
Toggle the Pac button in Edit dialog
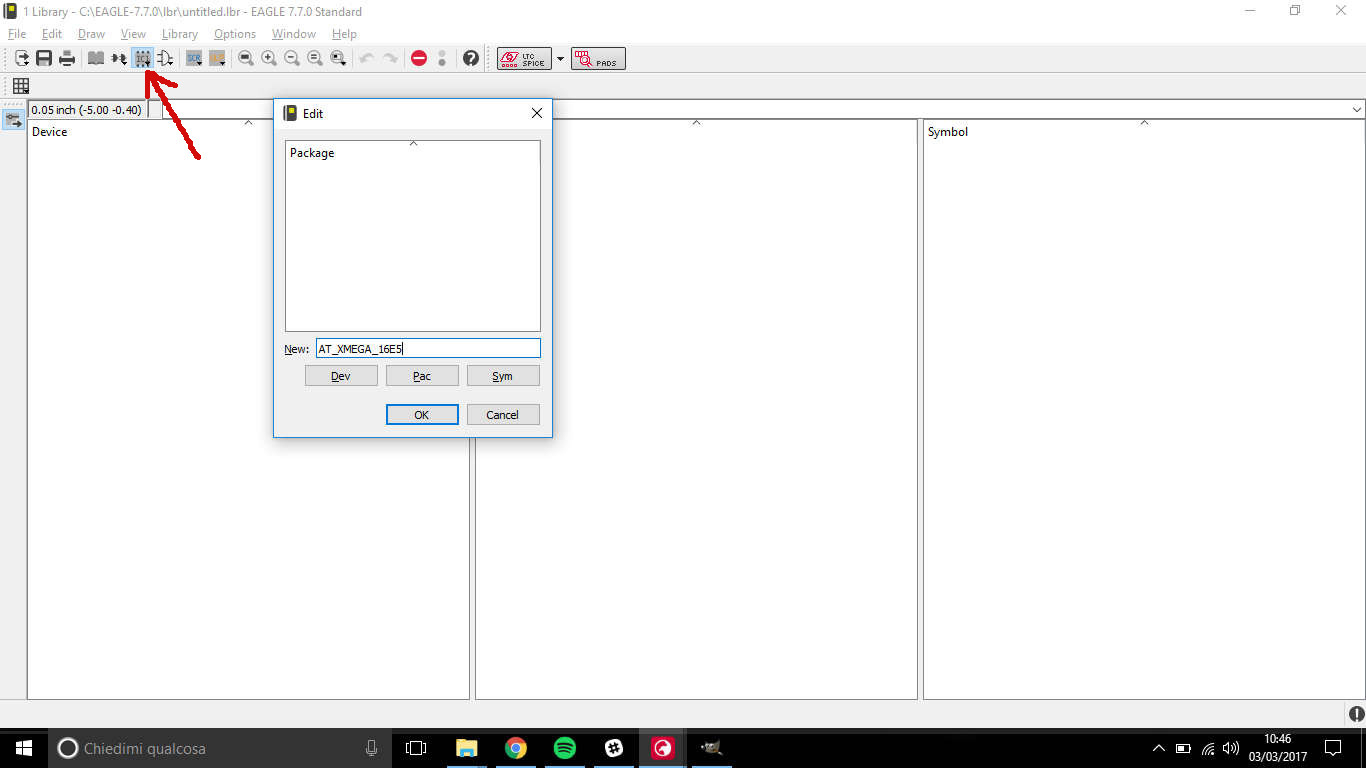point(422,376)
